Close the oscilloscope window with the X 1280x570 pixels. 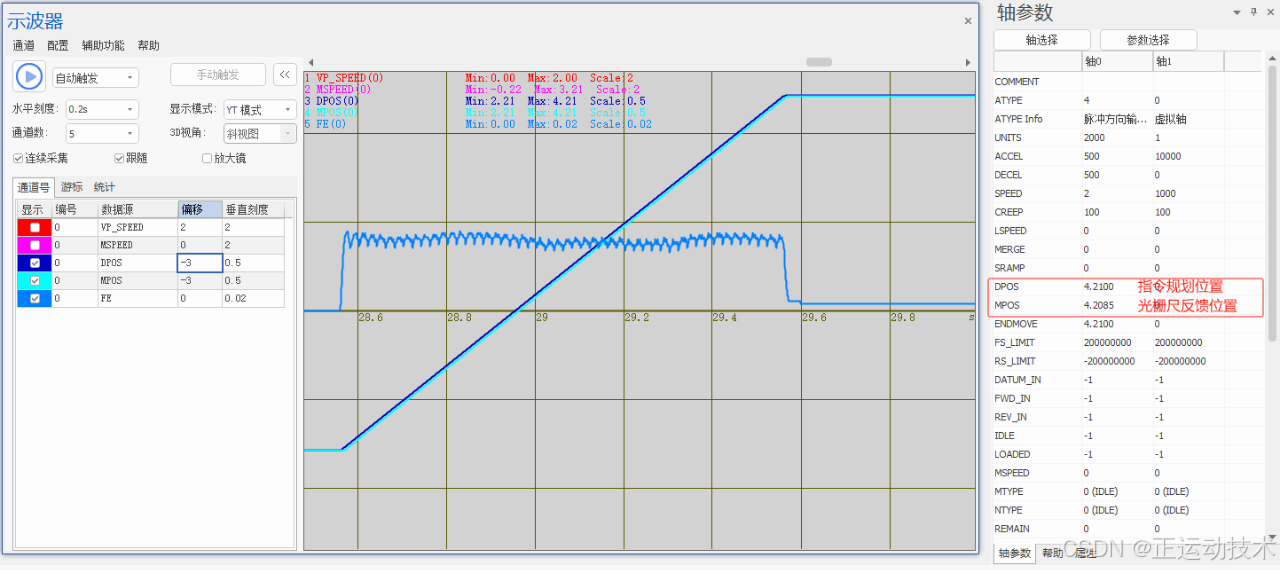click(967, 21)
